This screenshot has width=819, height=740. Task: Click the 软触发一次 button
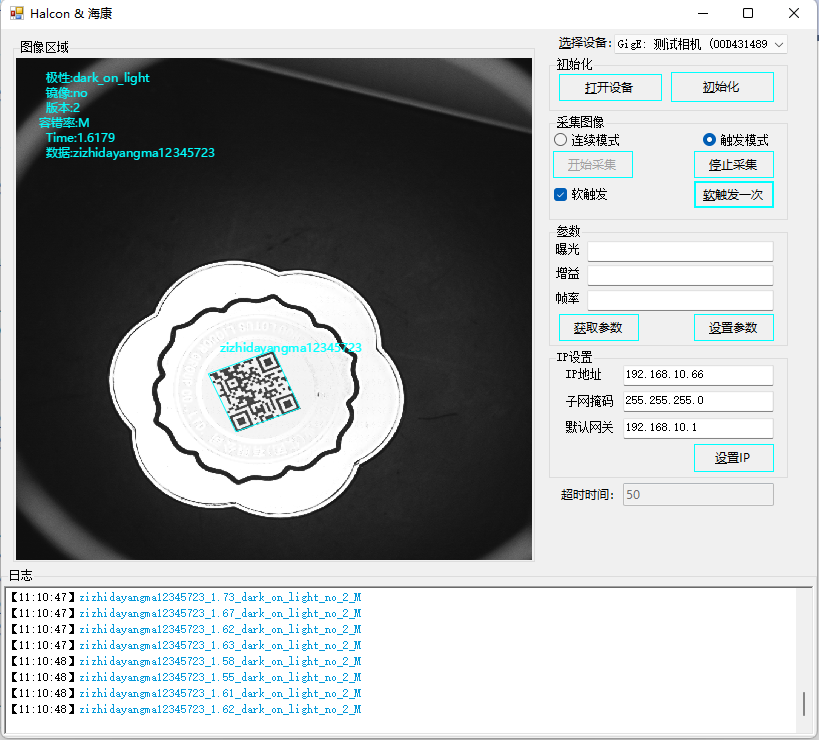[x=733, y=195]
